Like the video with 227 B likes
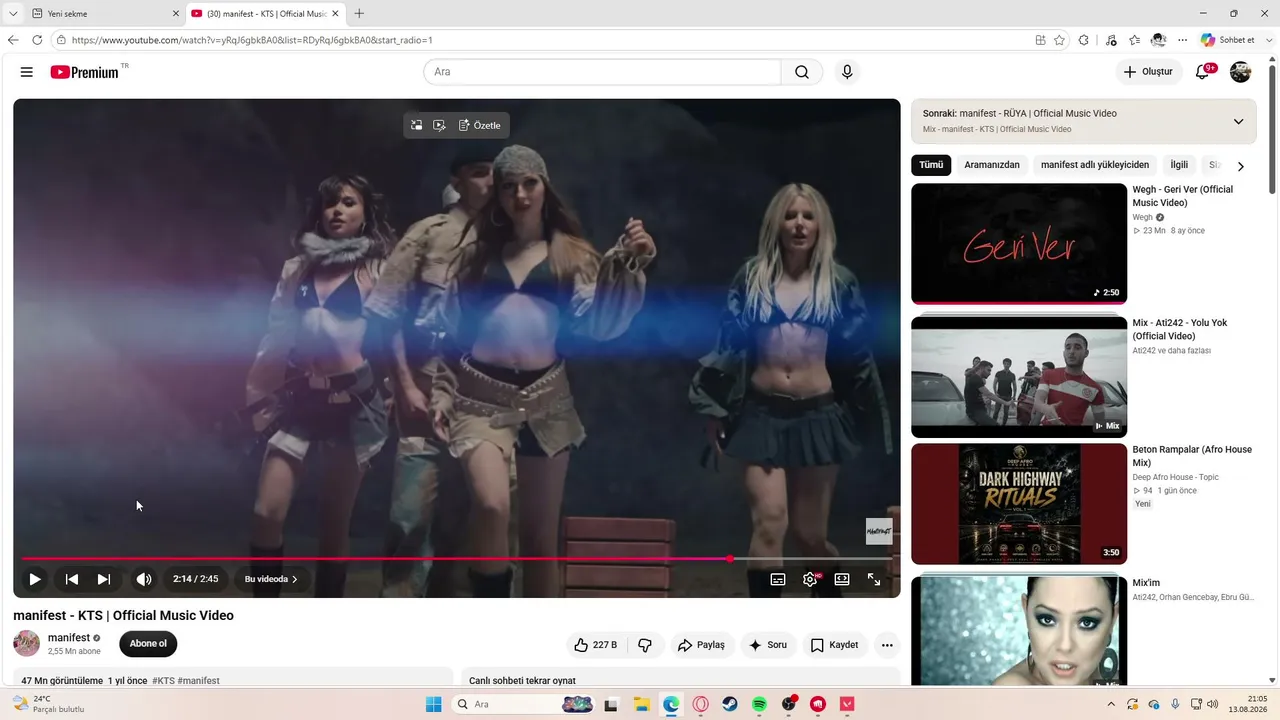Viewport: 1280px width, 720px height. click(595, 645)
